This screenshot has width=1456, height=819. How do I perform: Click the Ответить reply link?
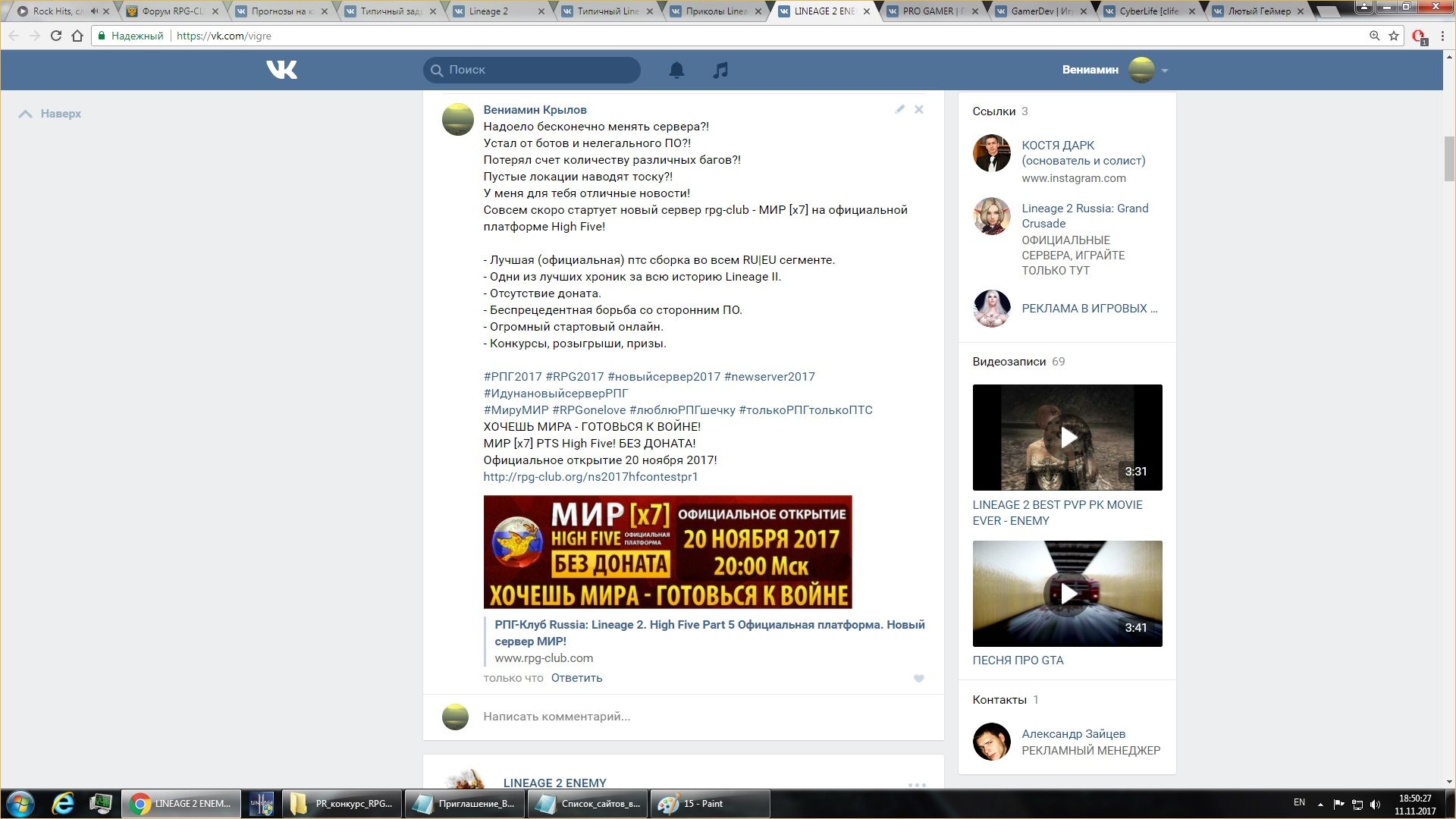pos(576,678)
